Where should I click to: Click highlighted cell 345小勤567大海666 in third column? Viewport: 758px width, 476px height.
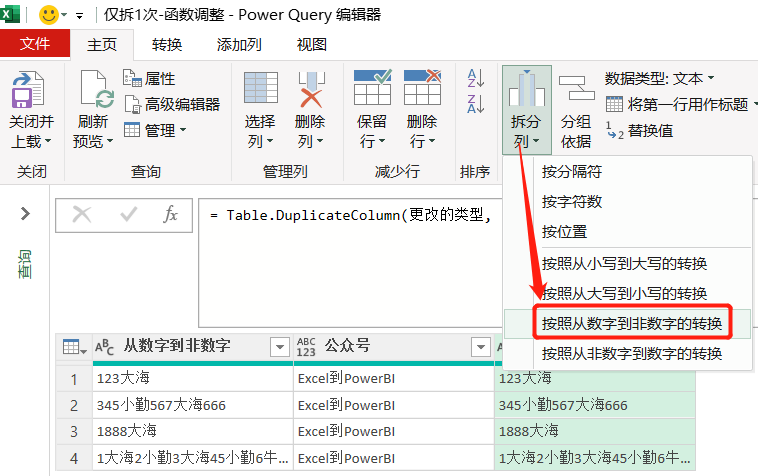point(595,405)
